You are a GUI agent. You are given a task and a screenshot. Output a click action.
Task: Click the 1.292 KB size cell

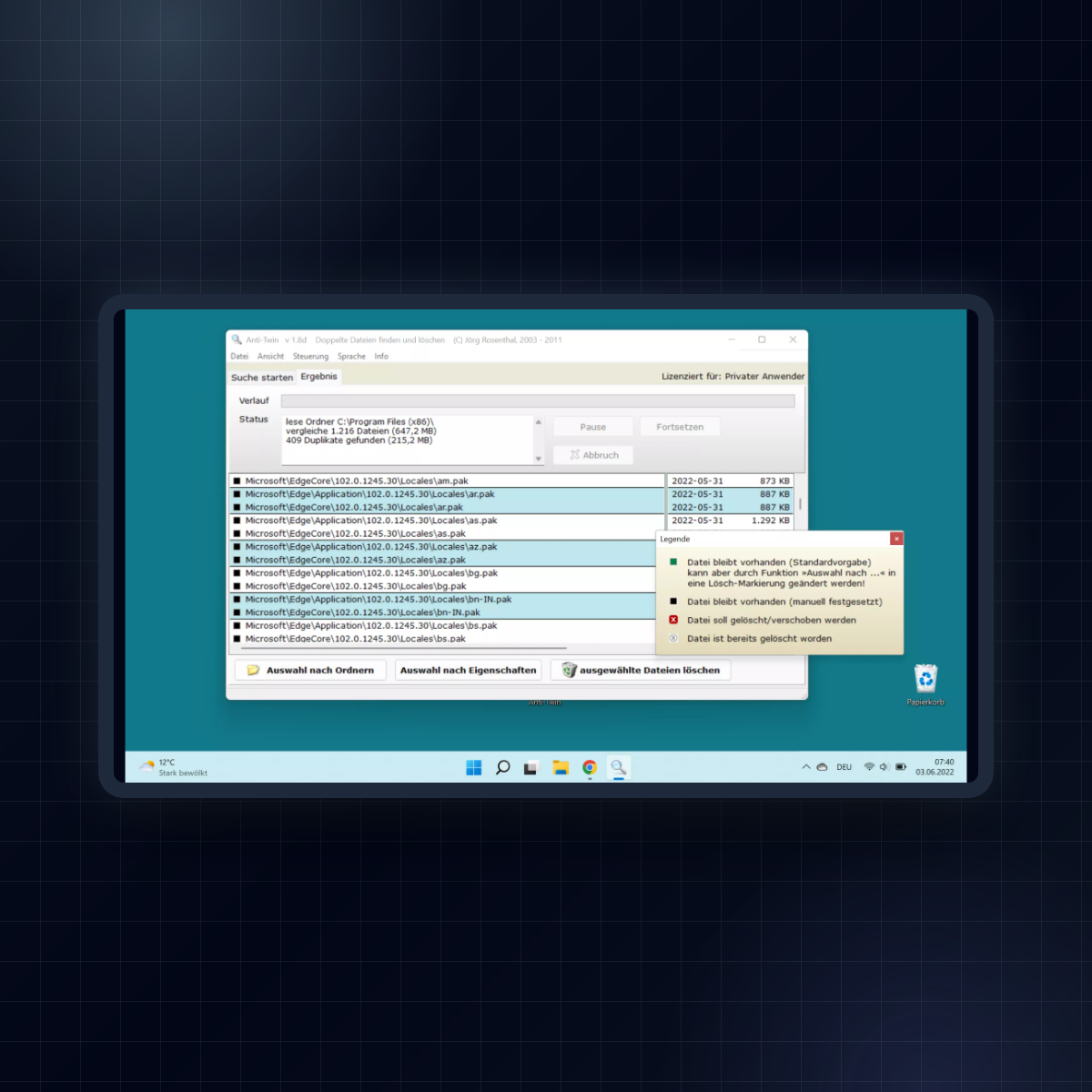click(771, 521)
